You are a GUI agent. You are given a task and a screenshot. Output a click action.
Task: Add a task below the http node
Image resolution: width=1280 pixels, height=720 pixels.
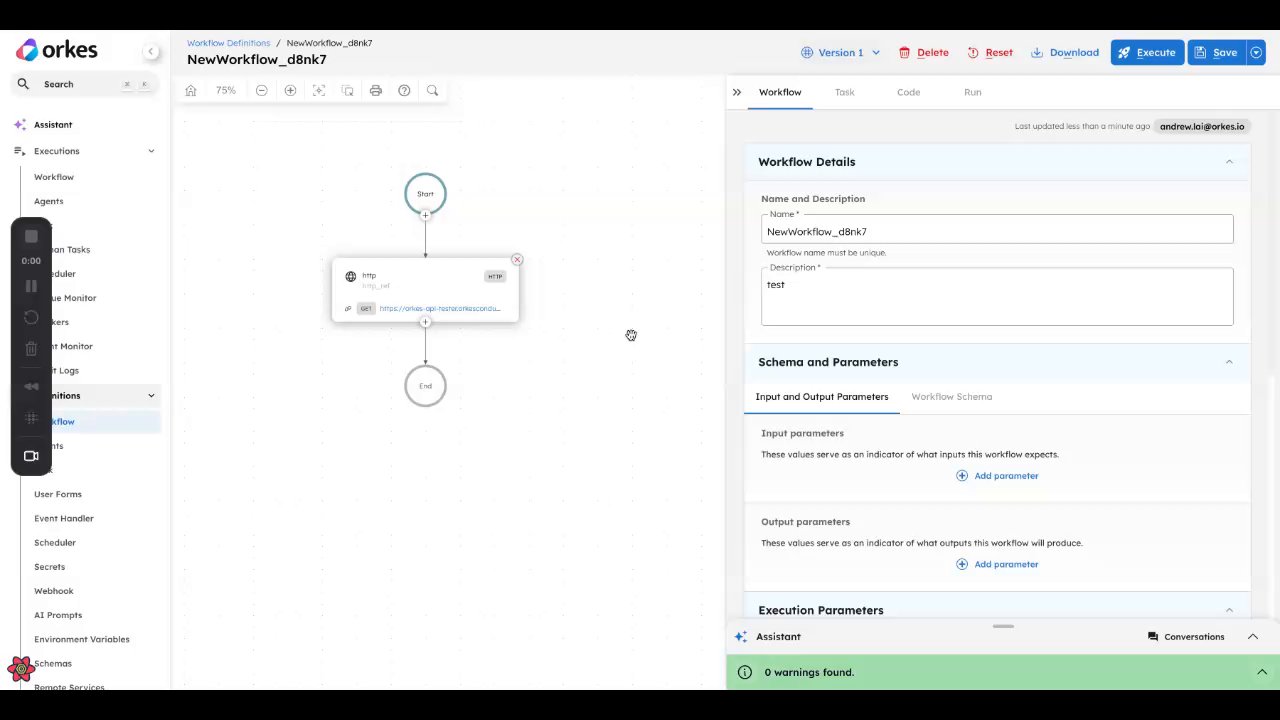coord(425,322)
